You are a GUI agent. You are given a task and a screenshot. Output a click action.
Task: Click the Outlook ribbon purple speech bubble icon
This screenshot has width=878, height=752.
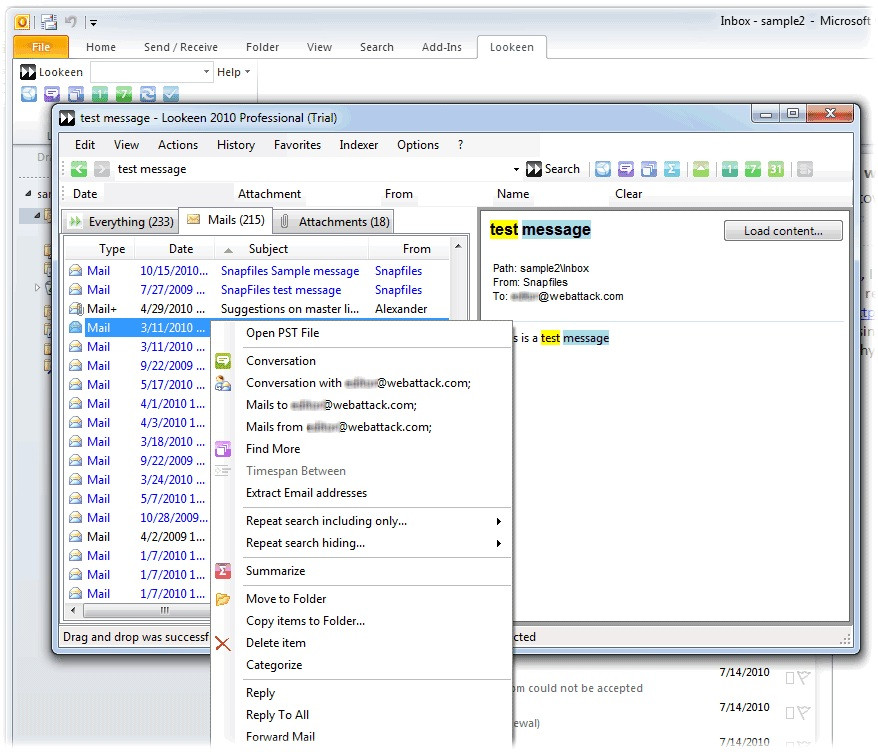(52, 94)
